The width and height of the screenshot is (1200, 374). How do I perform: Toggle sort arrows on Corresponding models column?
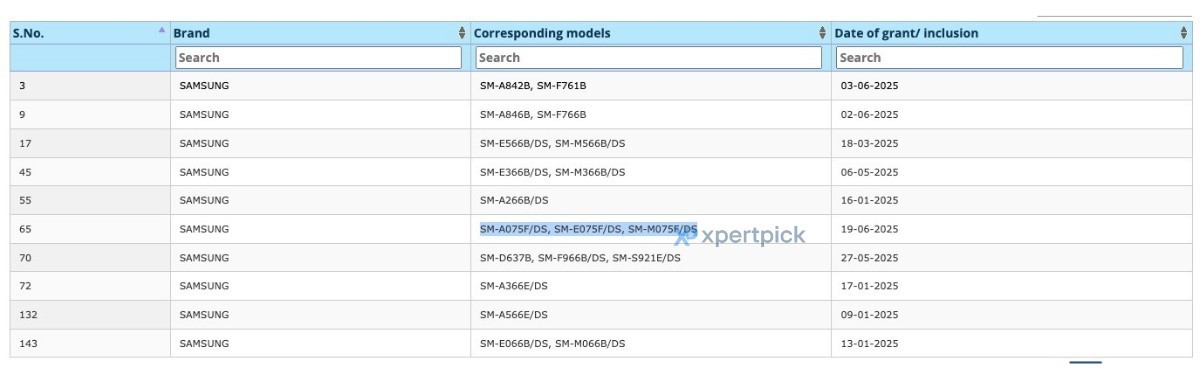(x=822, y=33)
